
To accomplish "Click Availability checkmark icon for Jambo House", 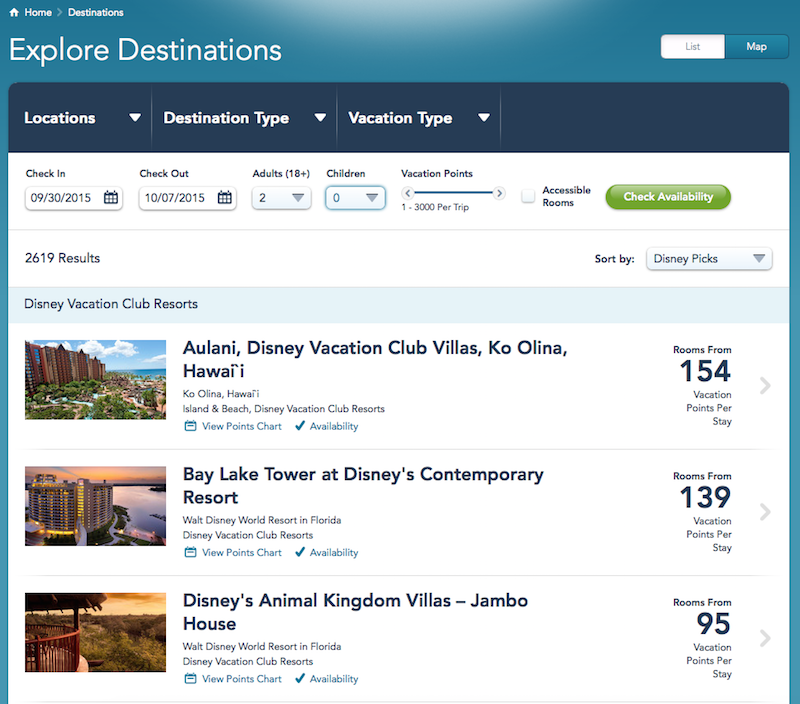I will (300, 678).
